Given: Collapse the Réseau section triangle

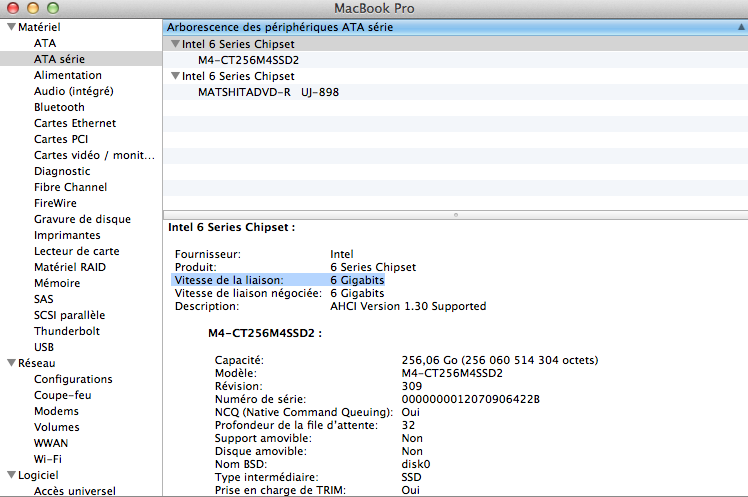Looking at the screenshot, I should [11, 363].
